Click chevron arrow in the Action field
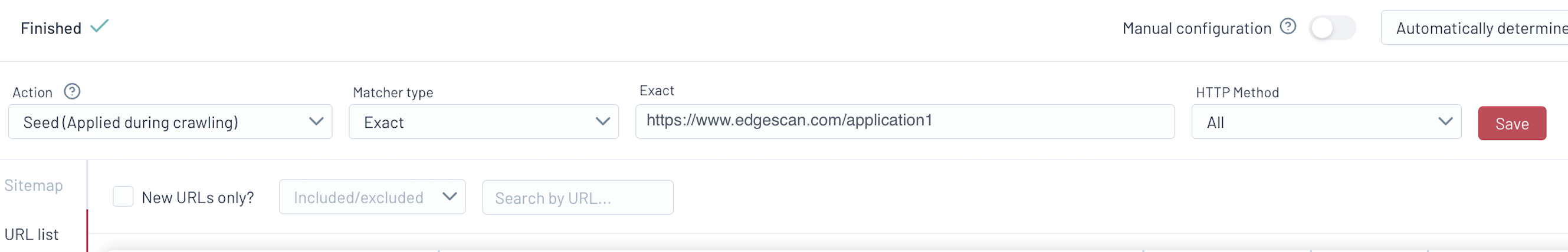1568x252 pixels. click(316, 121)
